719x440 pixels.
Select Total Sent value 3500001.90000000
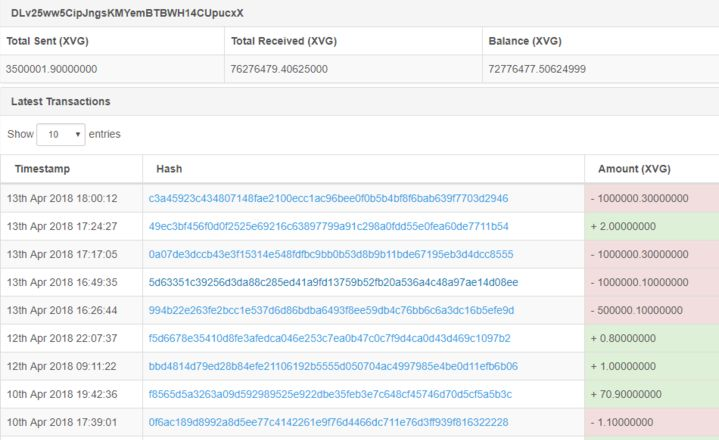click(x=51, y=69)
